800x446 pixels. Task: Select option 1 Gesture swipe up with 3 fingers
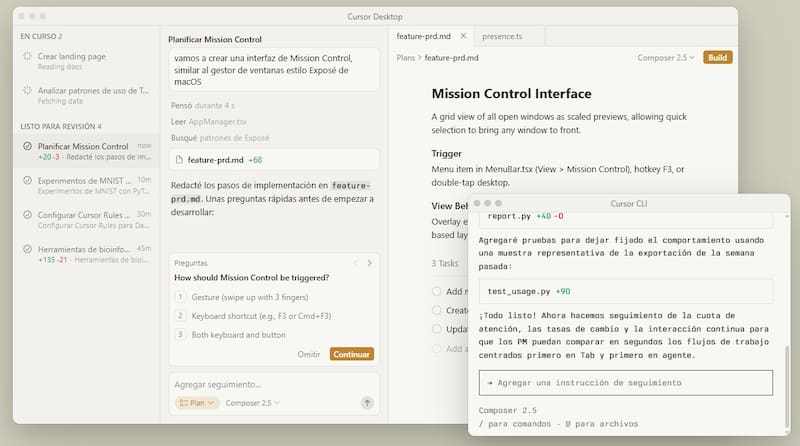tap(274, 297)
